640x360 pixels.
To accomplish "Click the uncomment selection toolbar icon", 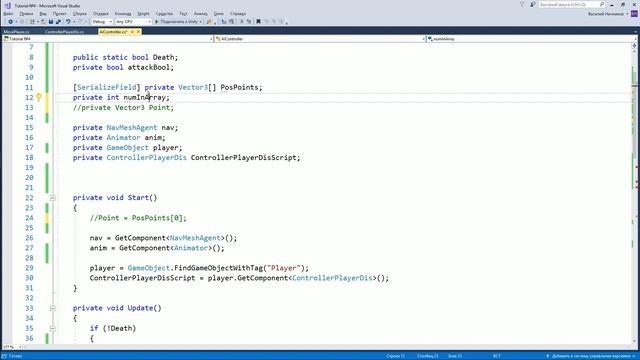I will [249, 22].
